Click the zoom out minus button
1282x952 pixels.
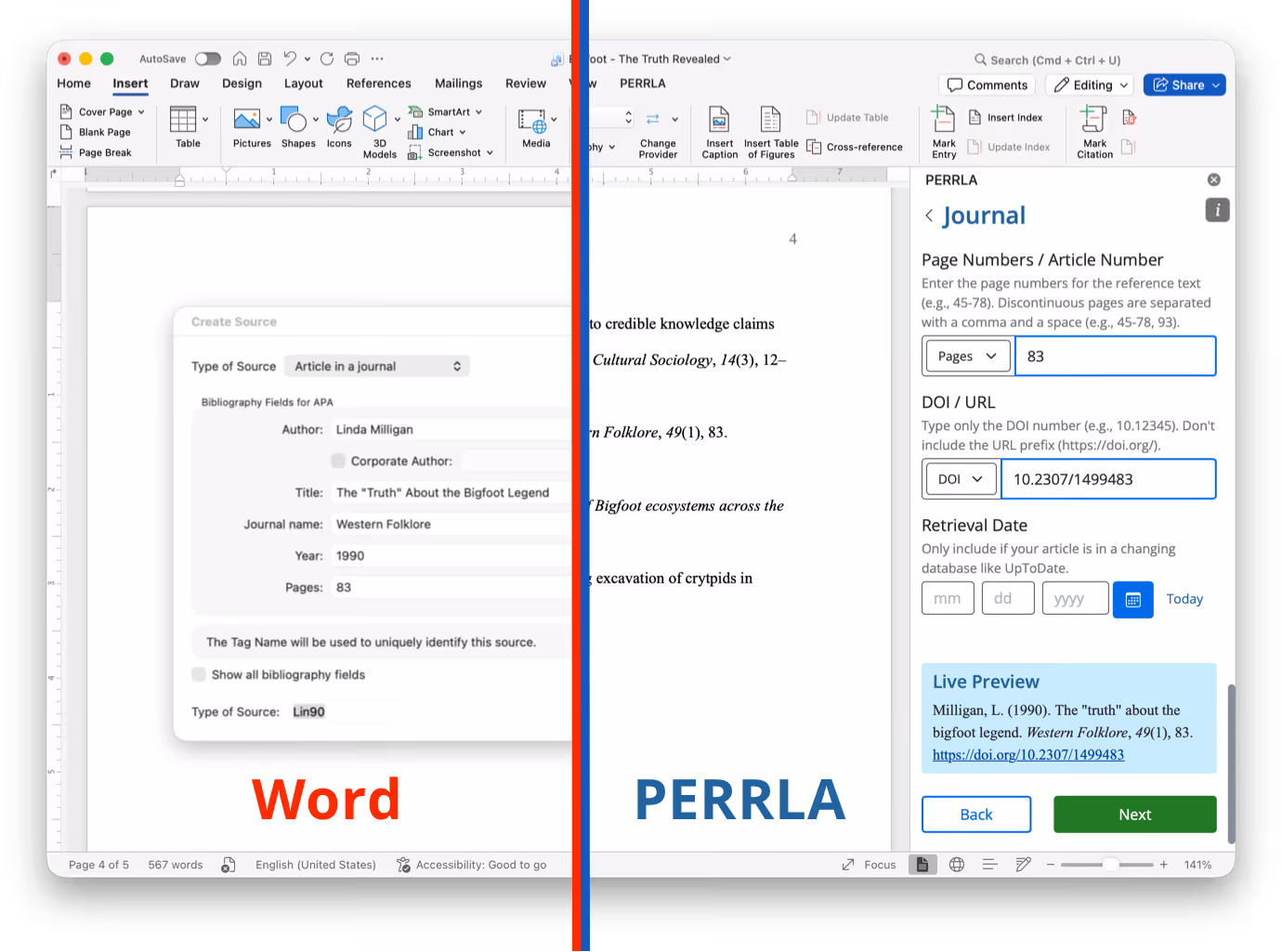[1051, 865]
